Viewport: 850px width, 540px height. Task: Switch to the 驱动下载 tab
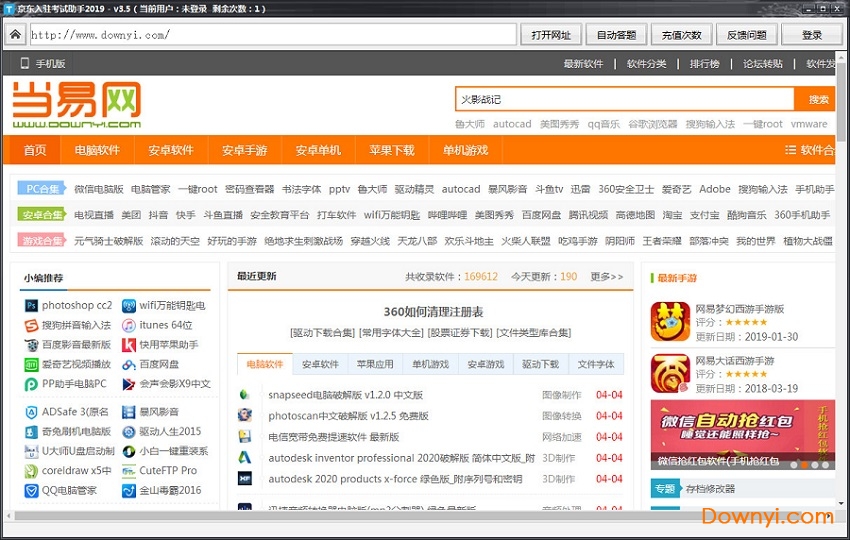[x=540, y=364]
